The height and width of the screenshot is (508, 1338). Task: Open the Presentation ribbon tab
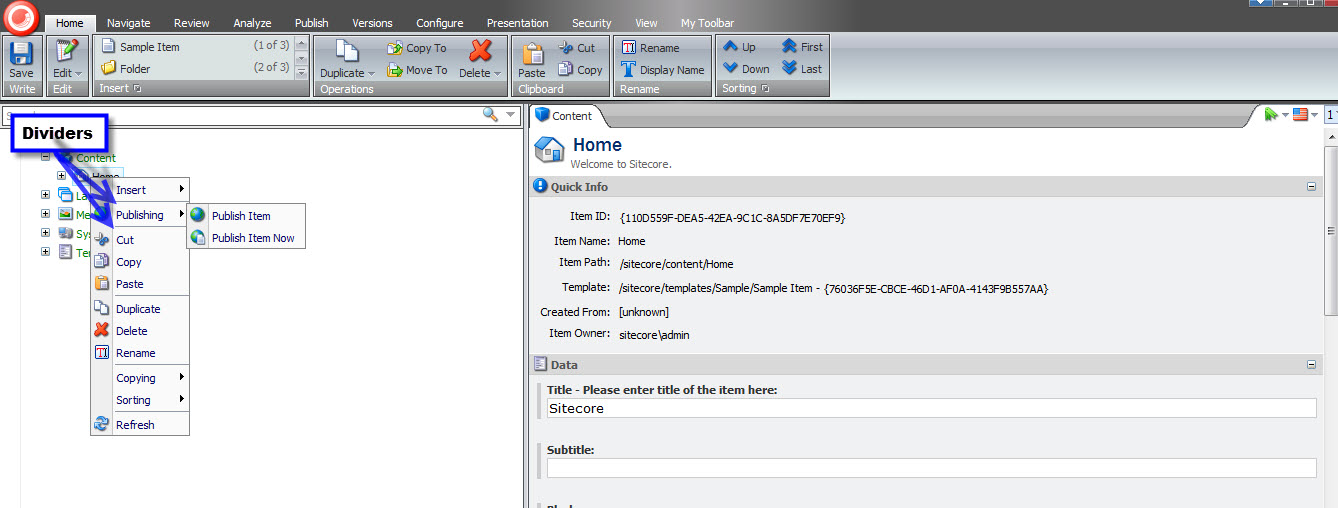pyautogui.click(x=517, y=23)
